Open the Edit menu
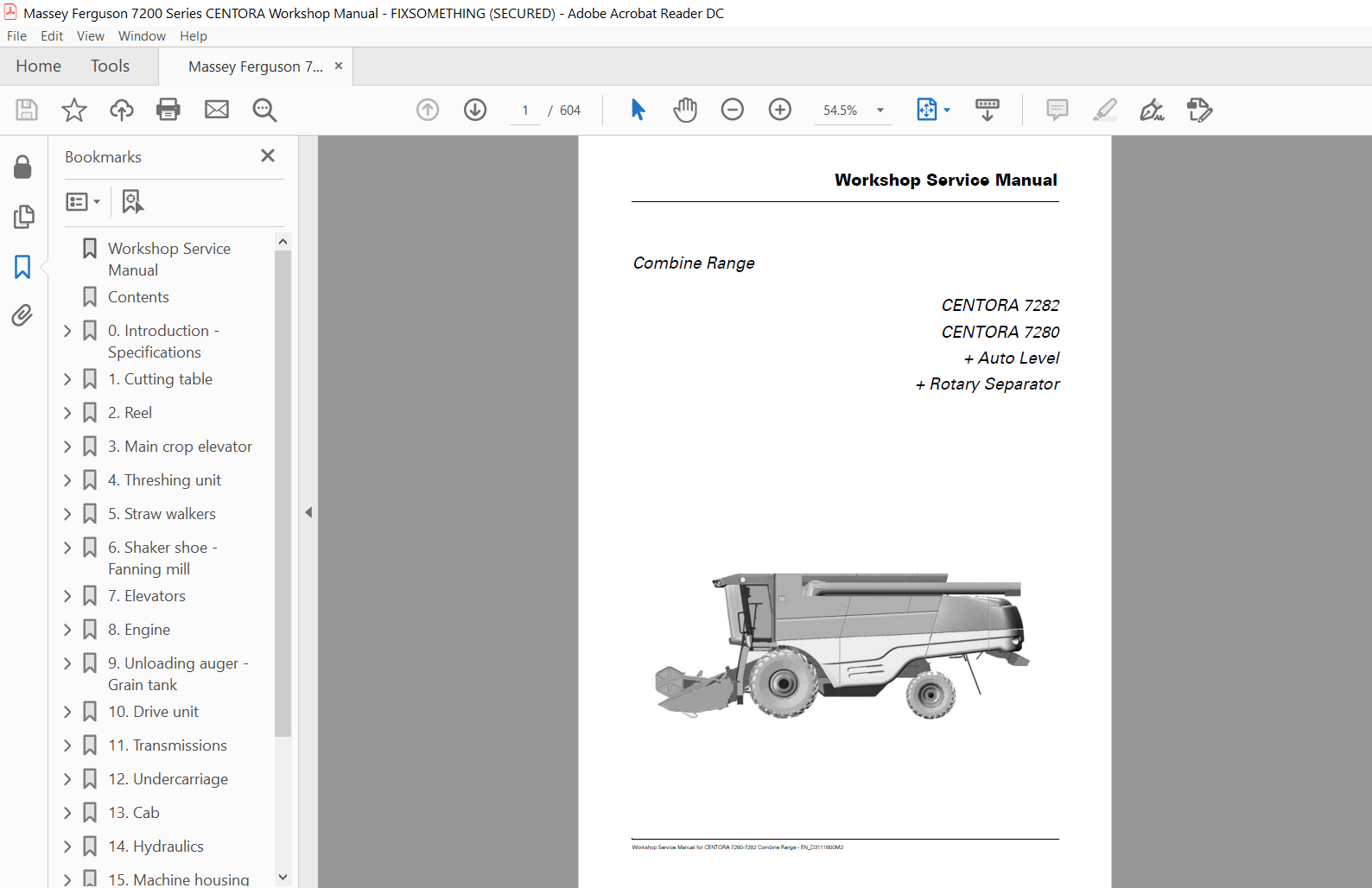Image resolution: width=1372 pixels, height=888 pixels. (x=52, y=36)
